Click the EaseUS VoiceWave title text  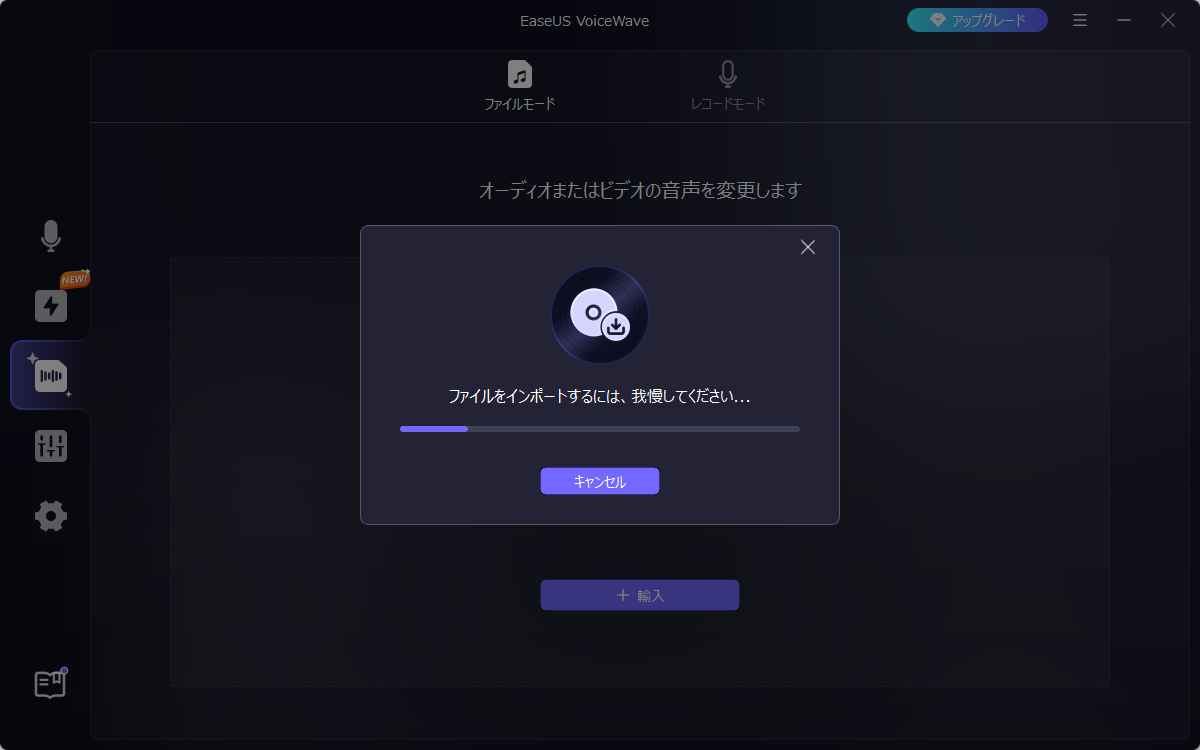tap(584, 19)
